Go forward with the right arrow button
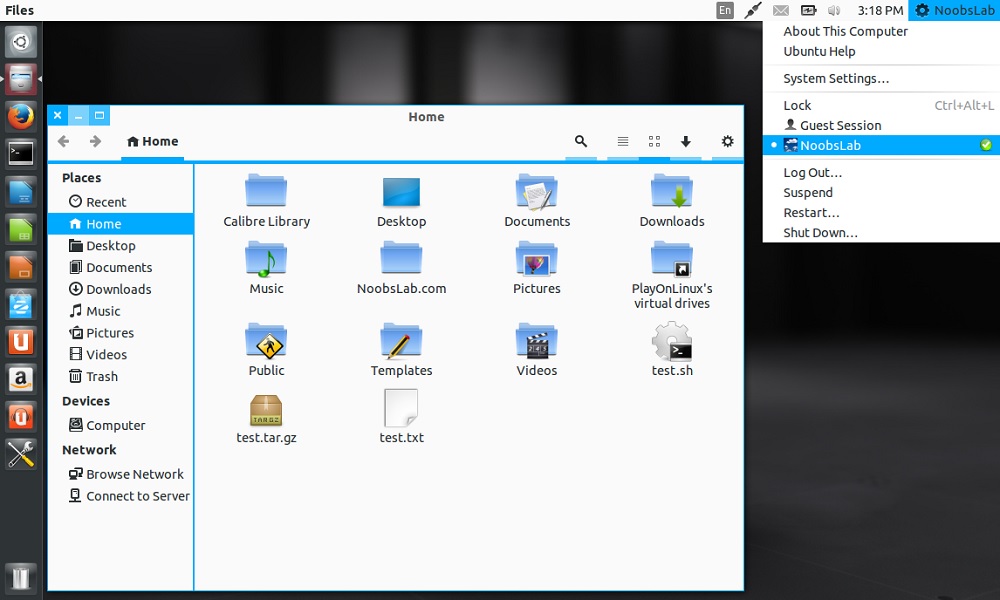The height and width of the screenshot is (600, 1000). (95, 142)
